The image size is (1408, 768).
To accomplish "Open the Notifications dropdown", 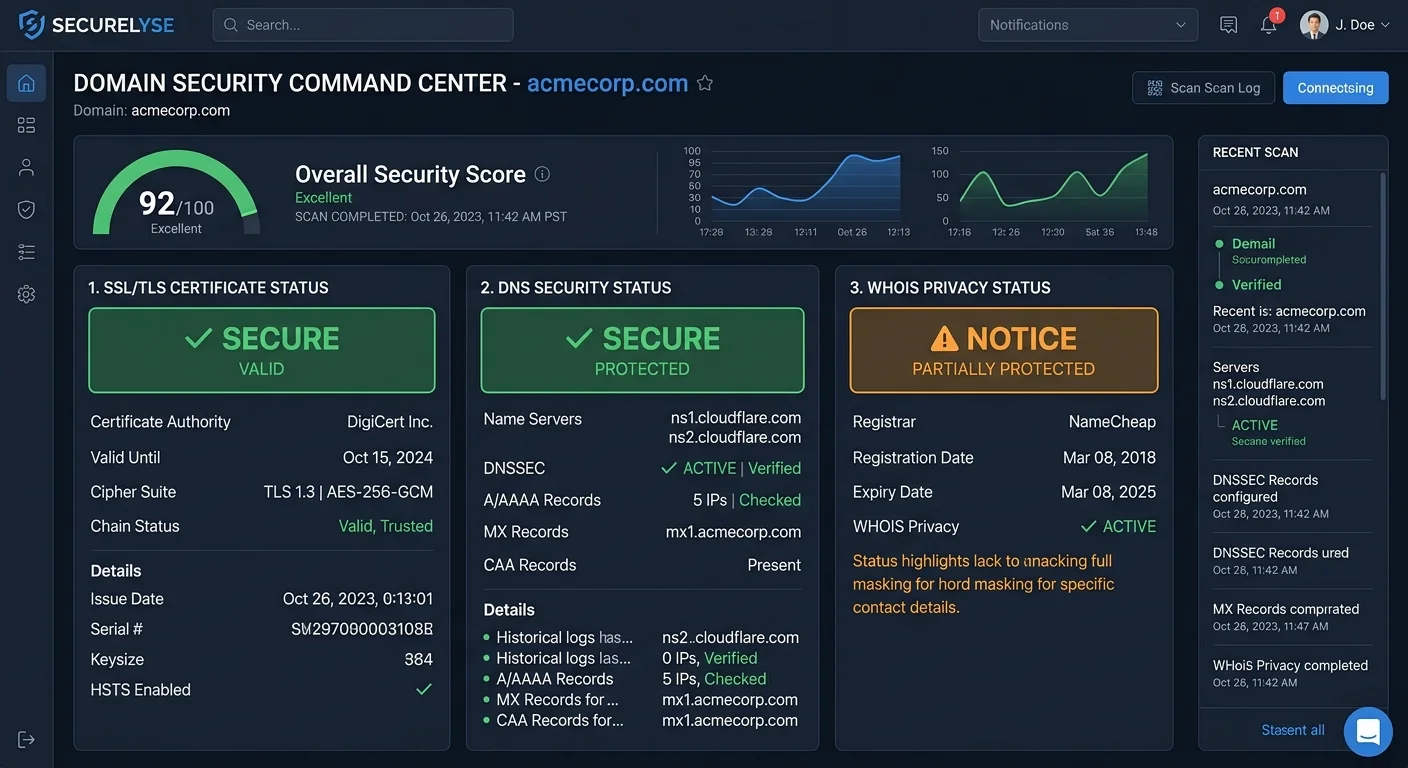I will pos(1088,25).
